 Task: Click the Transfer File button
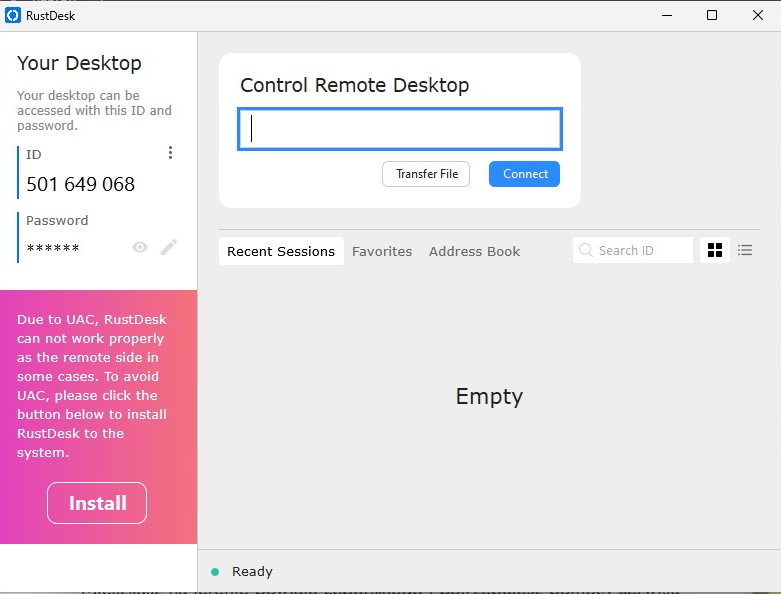[426, 174]
